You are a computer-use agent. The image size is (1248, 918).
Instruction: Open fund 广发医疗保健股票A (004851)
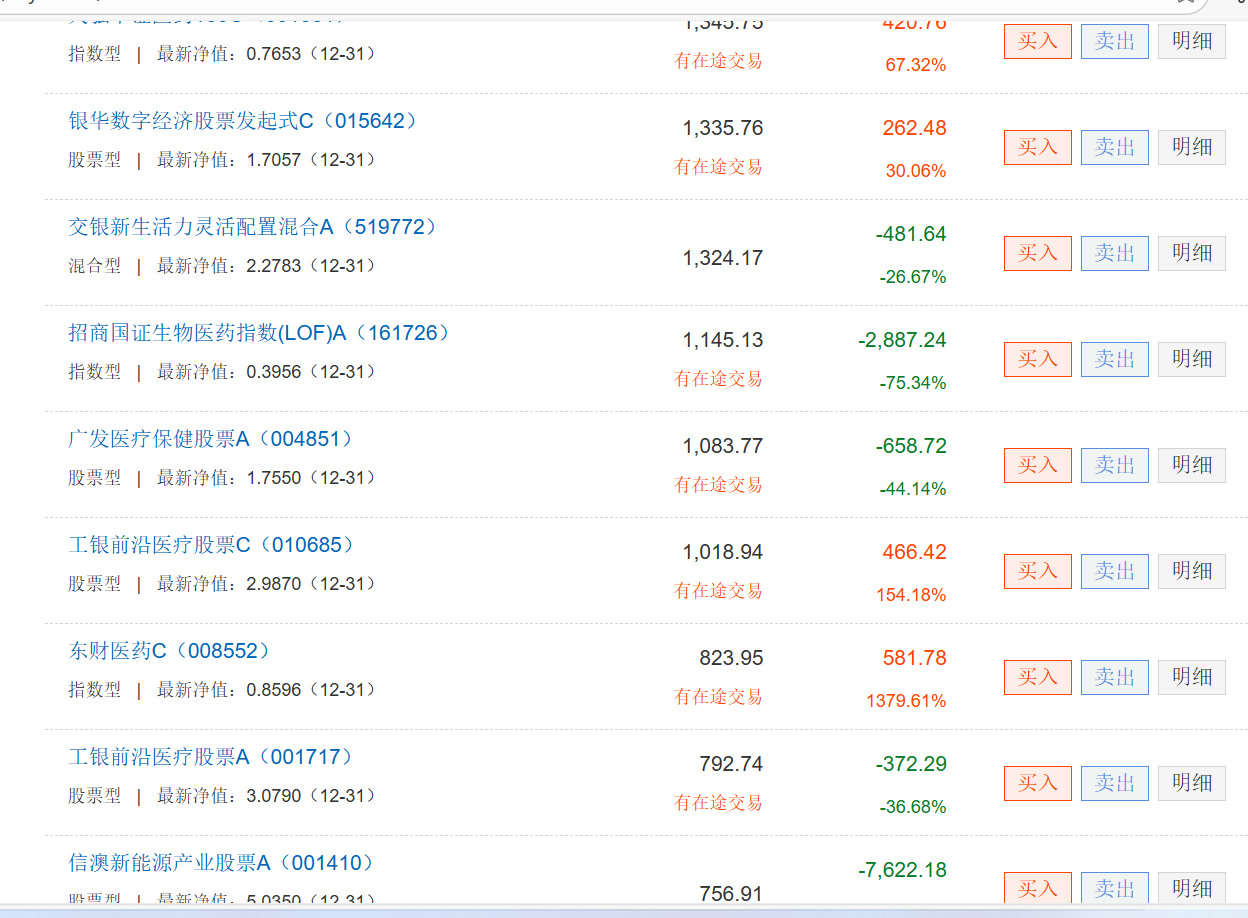212,439
